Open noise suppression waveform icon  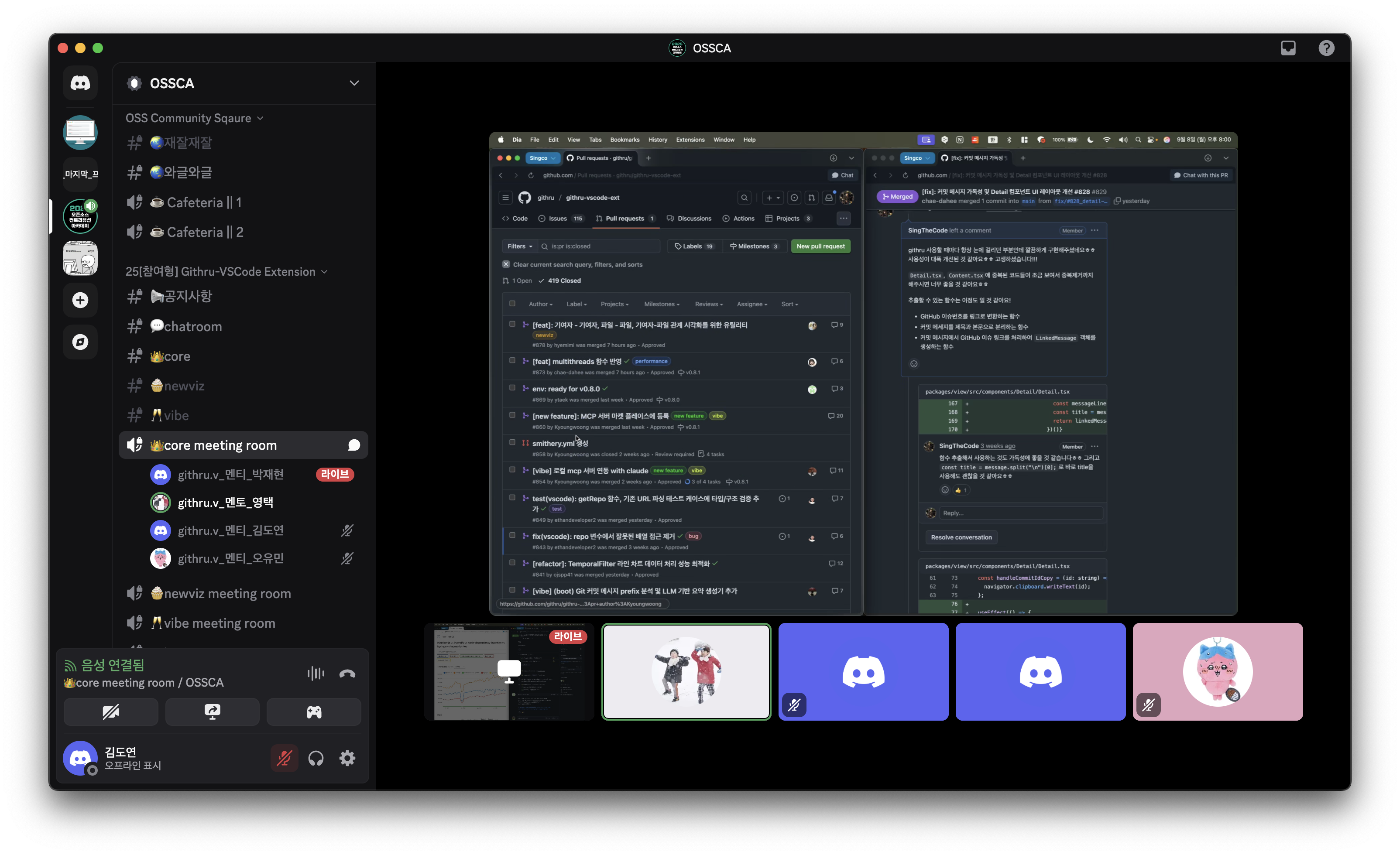[316, 674]
